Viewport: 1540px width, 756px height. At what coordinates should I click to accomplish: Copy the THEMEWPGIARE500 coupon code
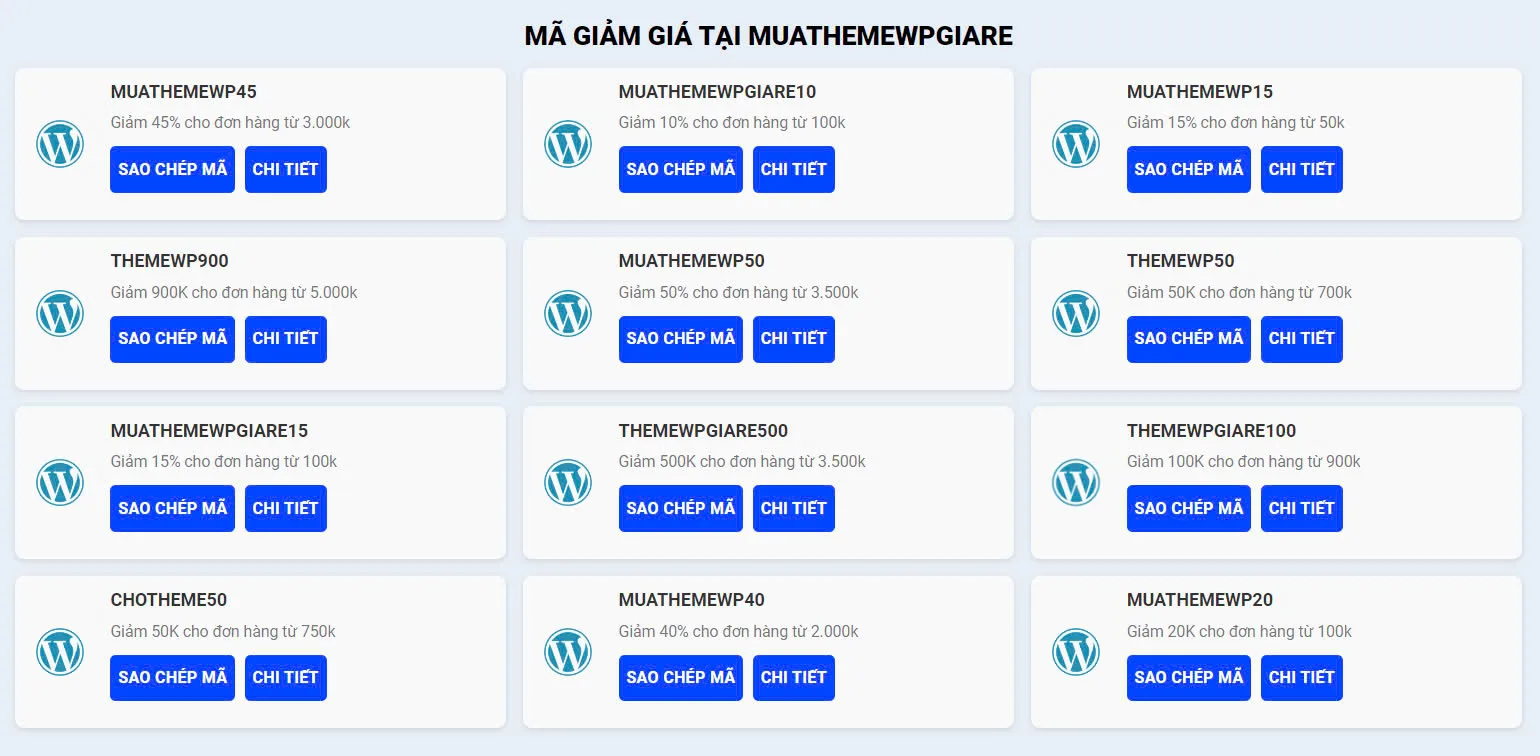click(x=680, y=508)
